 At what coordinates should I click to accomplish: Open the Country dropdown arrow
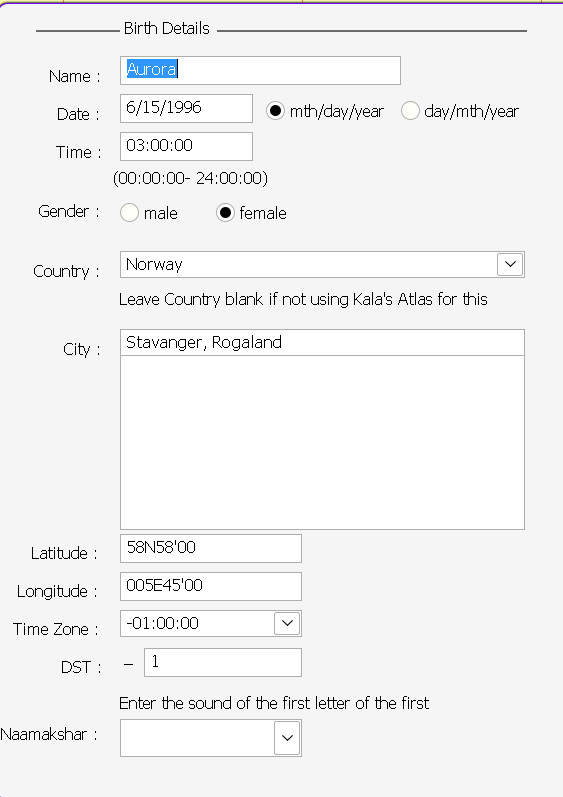510,264
